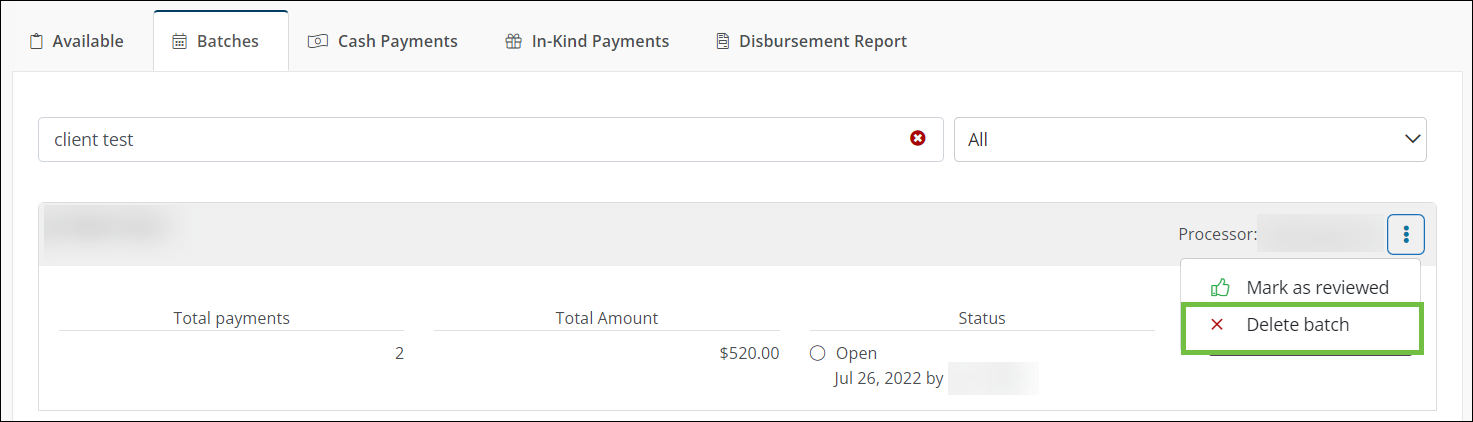
Task: Click the red X icon beside Delete batch
Action: [1217, 324]
